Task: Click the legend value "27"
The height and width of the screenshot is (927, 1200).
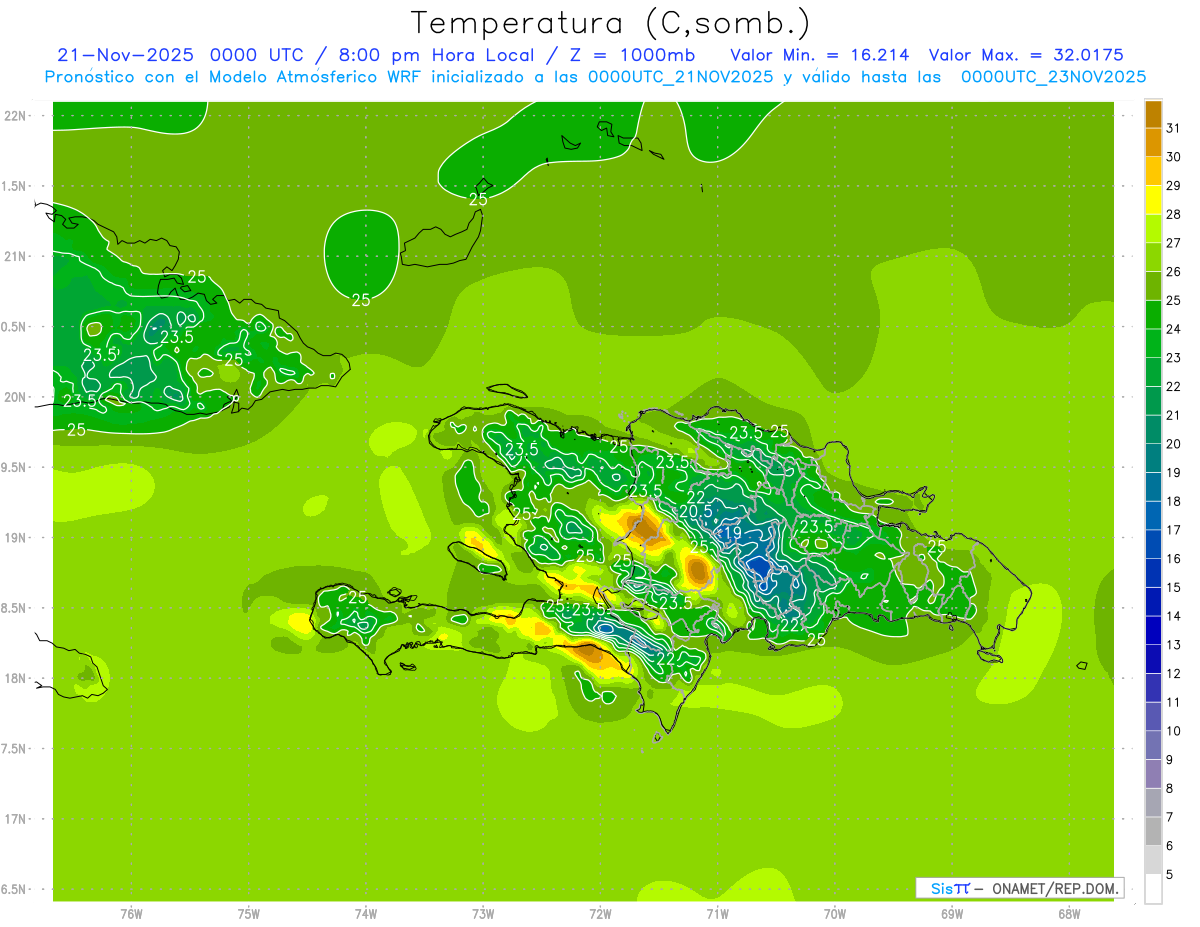Action: pos(1173,243)
